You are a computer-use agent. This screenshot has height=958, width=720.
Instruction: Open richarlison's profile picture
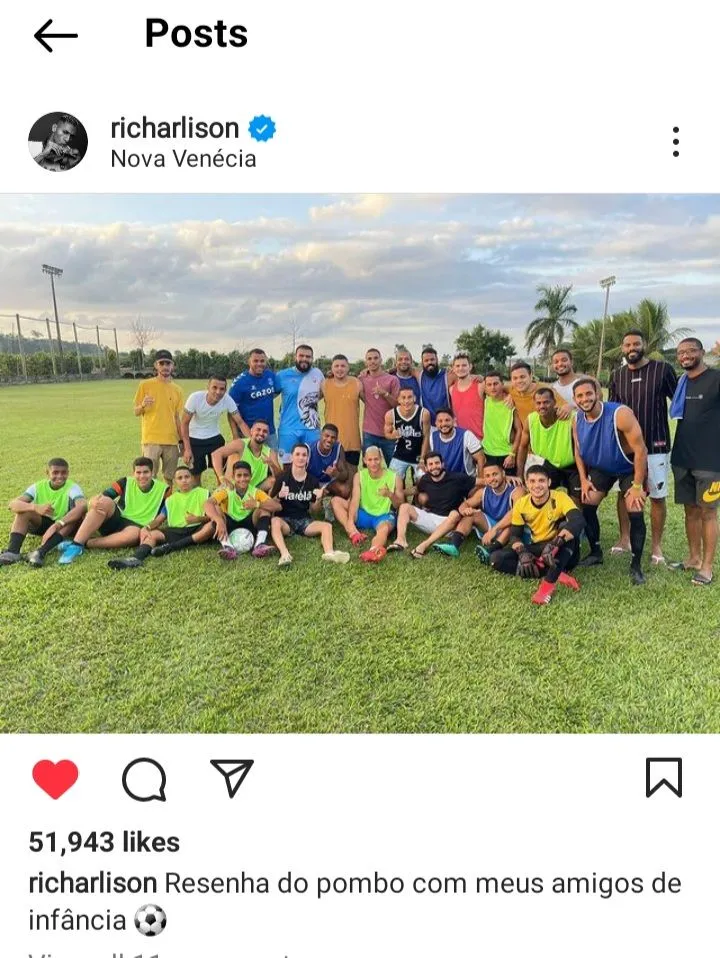[58, 141]
